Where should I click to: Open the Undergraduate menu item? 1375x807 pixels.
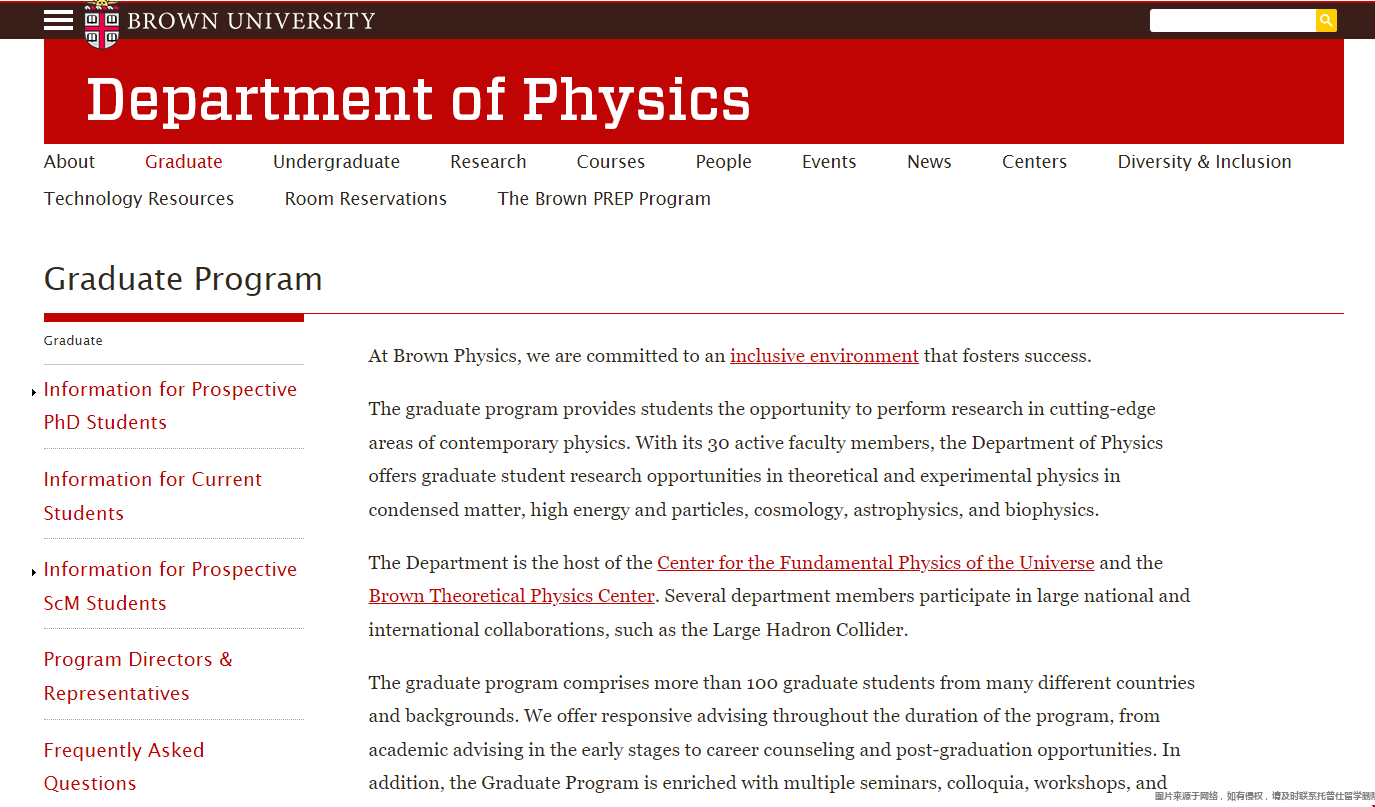tap(336, 162)
